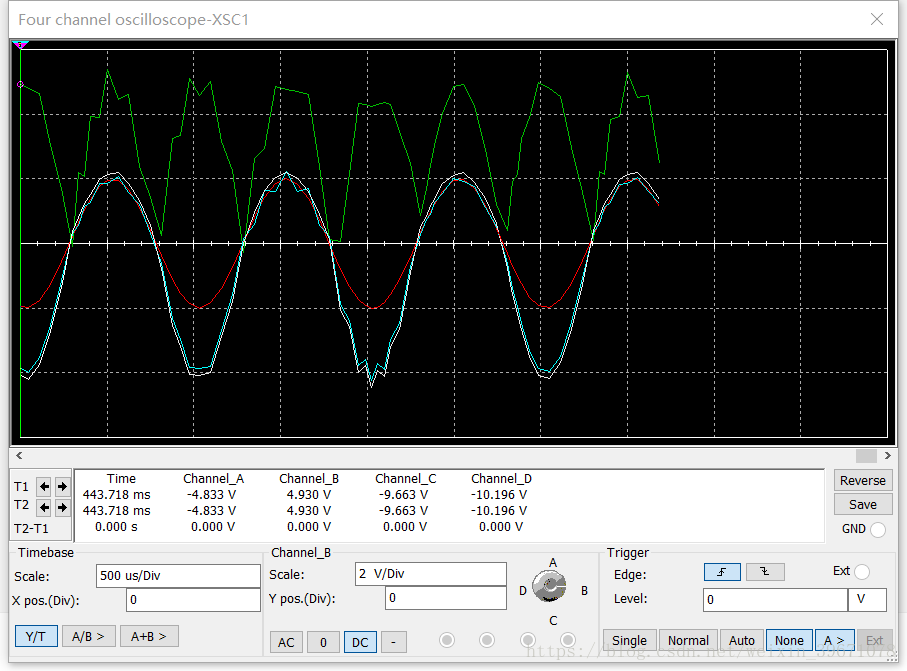This screenshot has width=907, height=671.
Task: Click the T2-T1 time value 0.000 s
Action: pos(116,527)
